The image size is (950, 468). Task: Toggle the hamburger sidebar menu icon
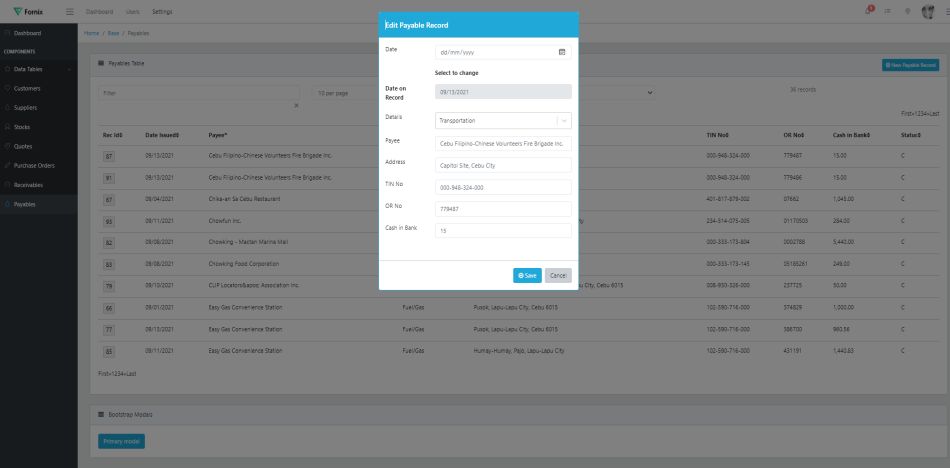click(69, 11)
